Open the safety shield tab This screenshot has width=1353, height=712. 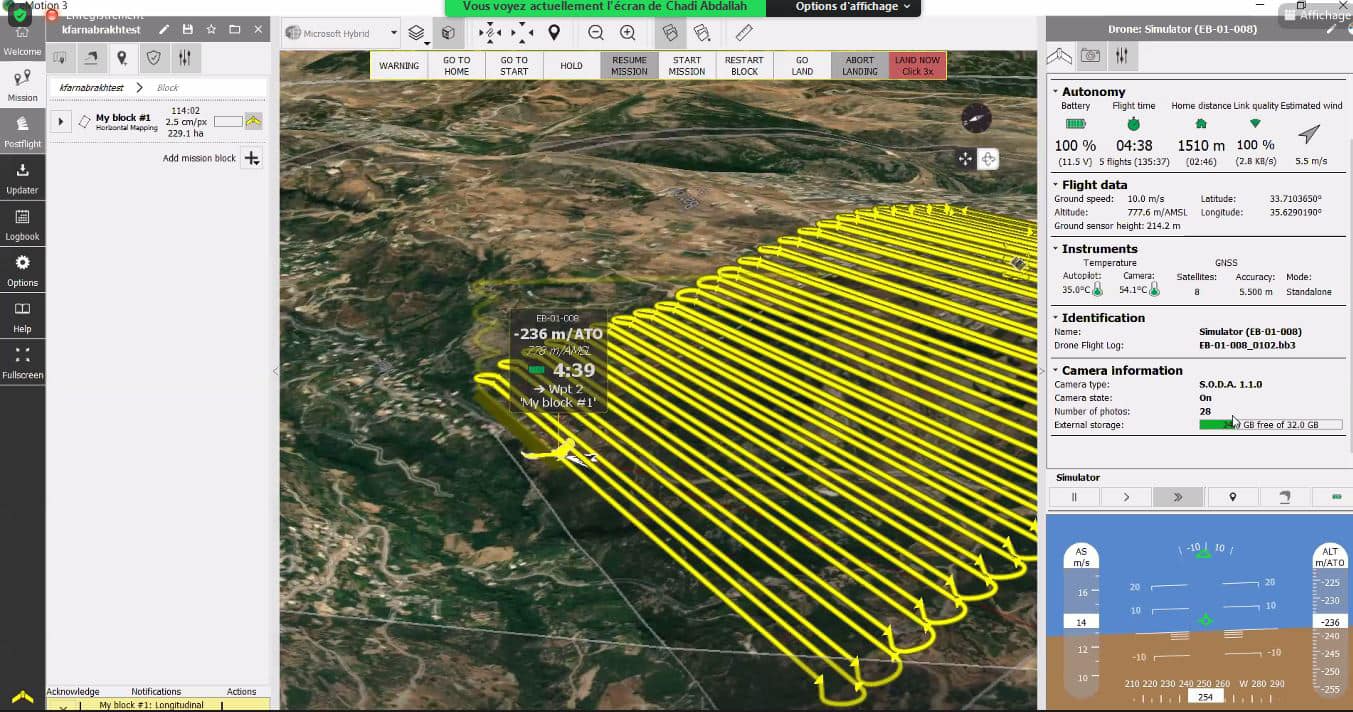(x=153, y=58)
